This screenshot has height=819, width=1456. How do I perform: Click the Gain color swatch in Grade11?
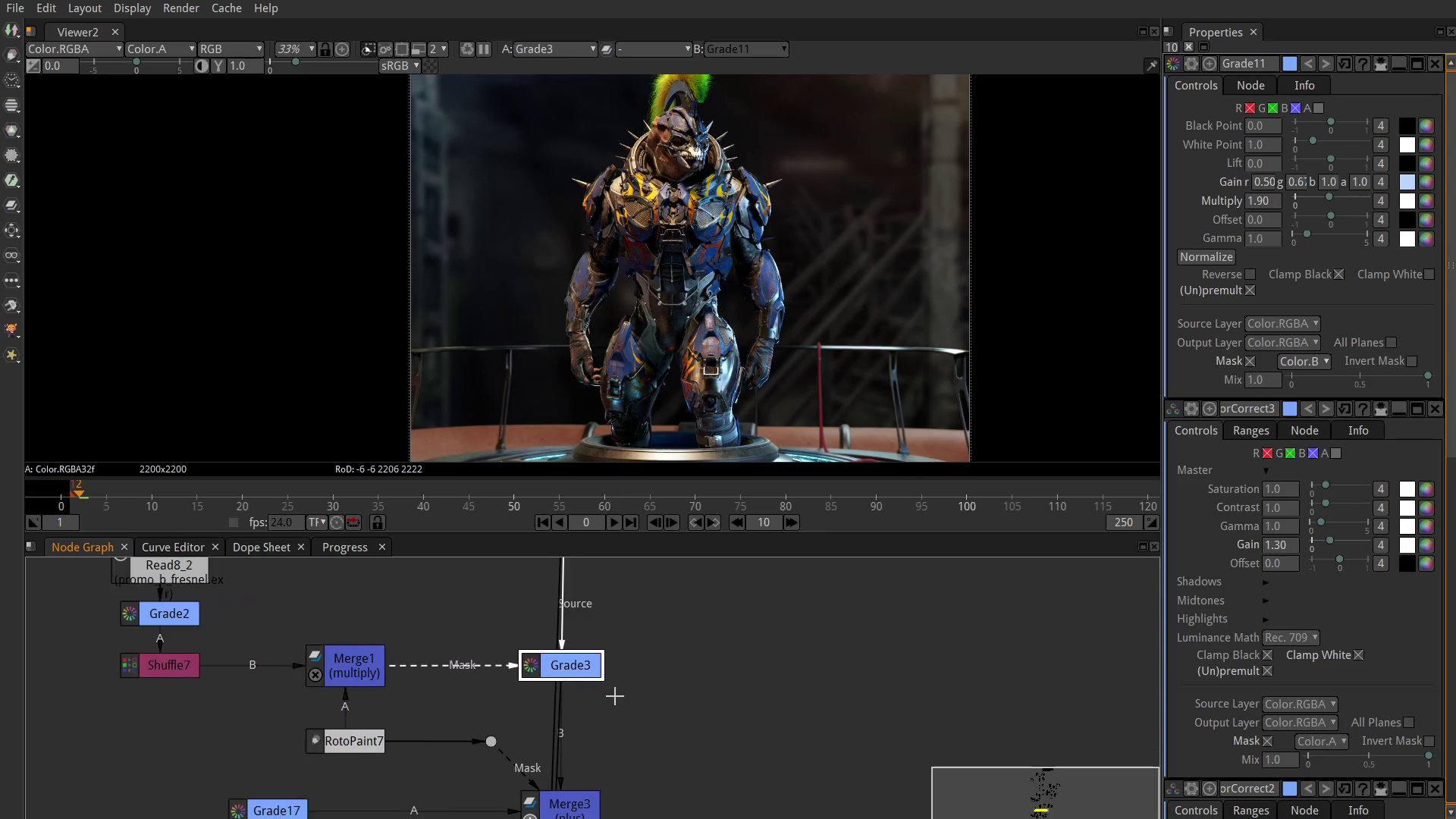tap(1407, 182)
